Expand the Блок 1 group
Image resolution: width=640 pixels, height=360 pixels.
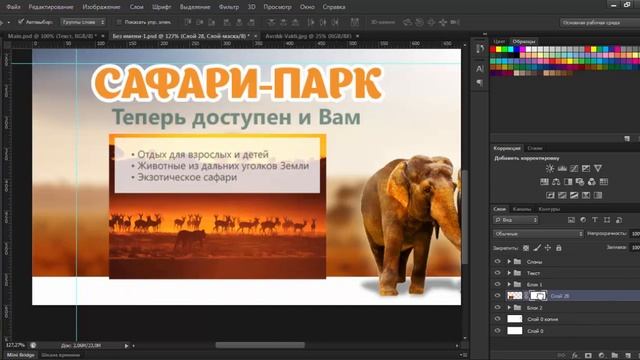[x=509, y=284]
